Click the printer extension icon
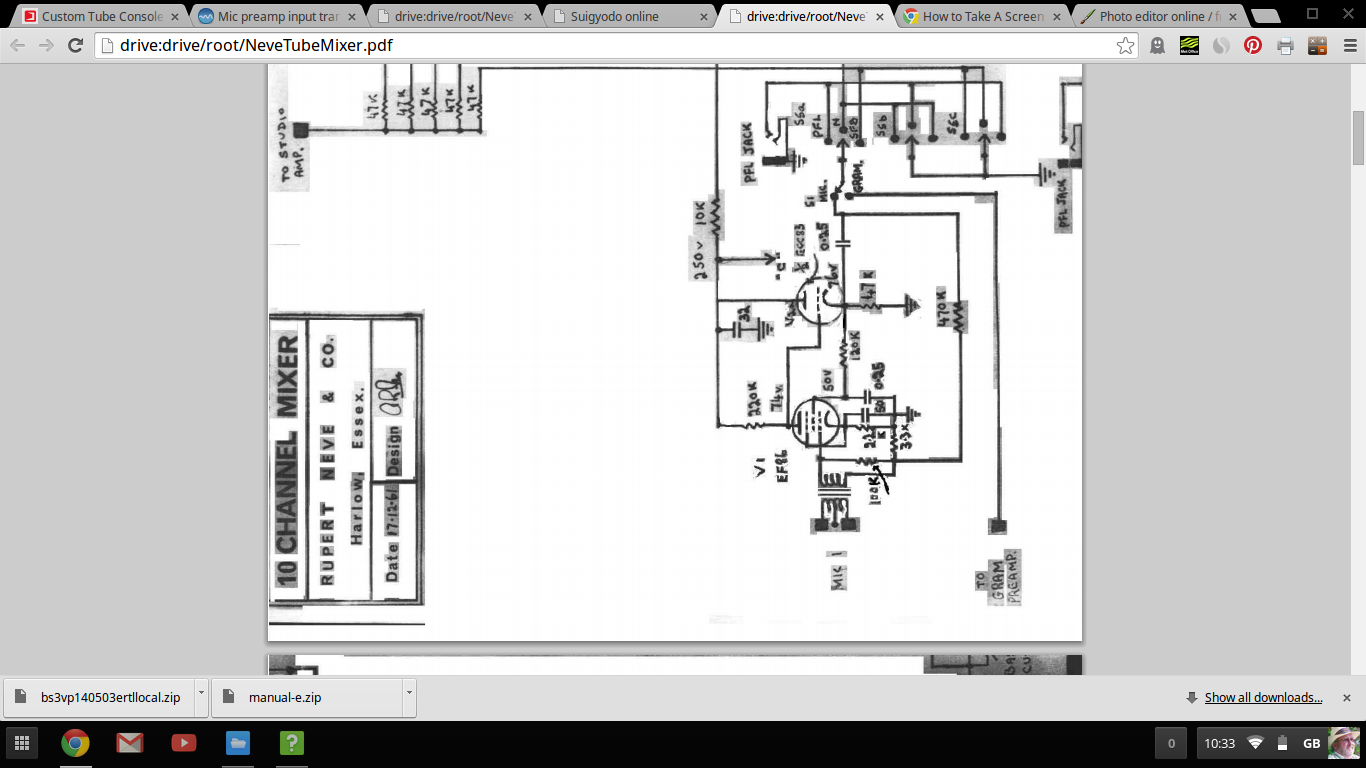Image resolution: width=1366 pixels, height=768 pixels. (1285, 45)
